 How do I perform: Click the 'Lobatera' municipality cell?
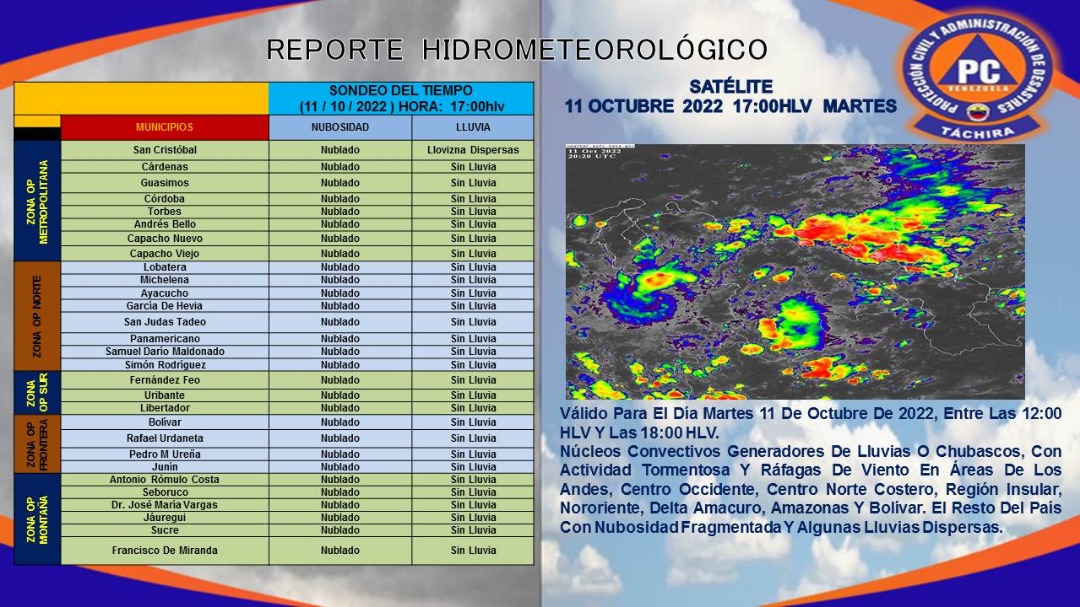point(165,267)
